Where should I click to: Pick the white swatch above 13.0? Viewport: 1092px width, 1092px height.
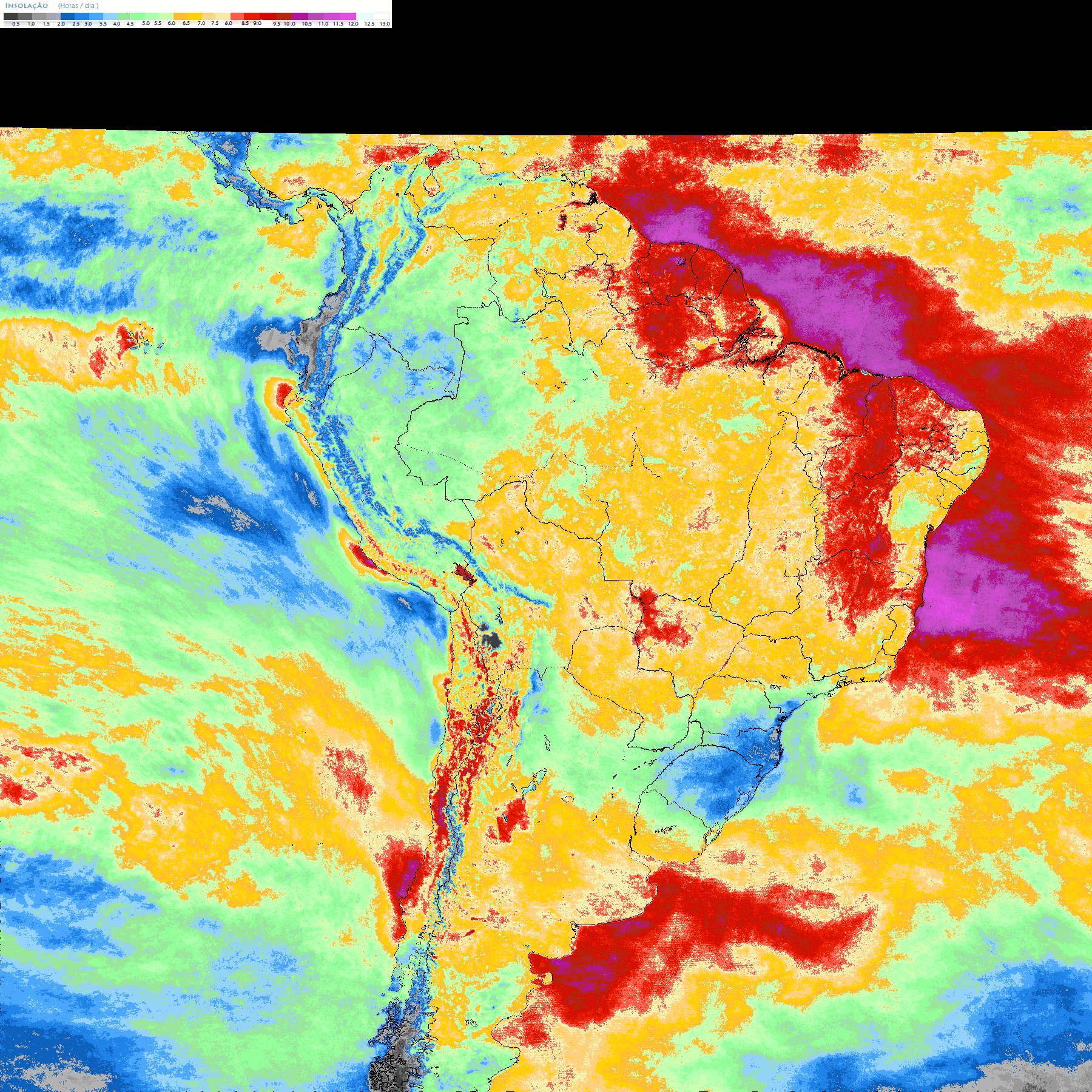click(381, 16)
